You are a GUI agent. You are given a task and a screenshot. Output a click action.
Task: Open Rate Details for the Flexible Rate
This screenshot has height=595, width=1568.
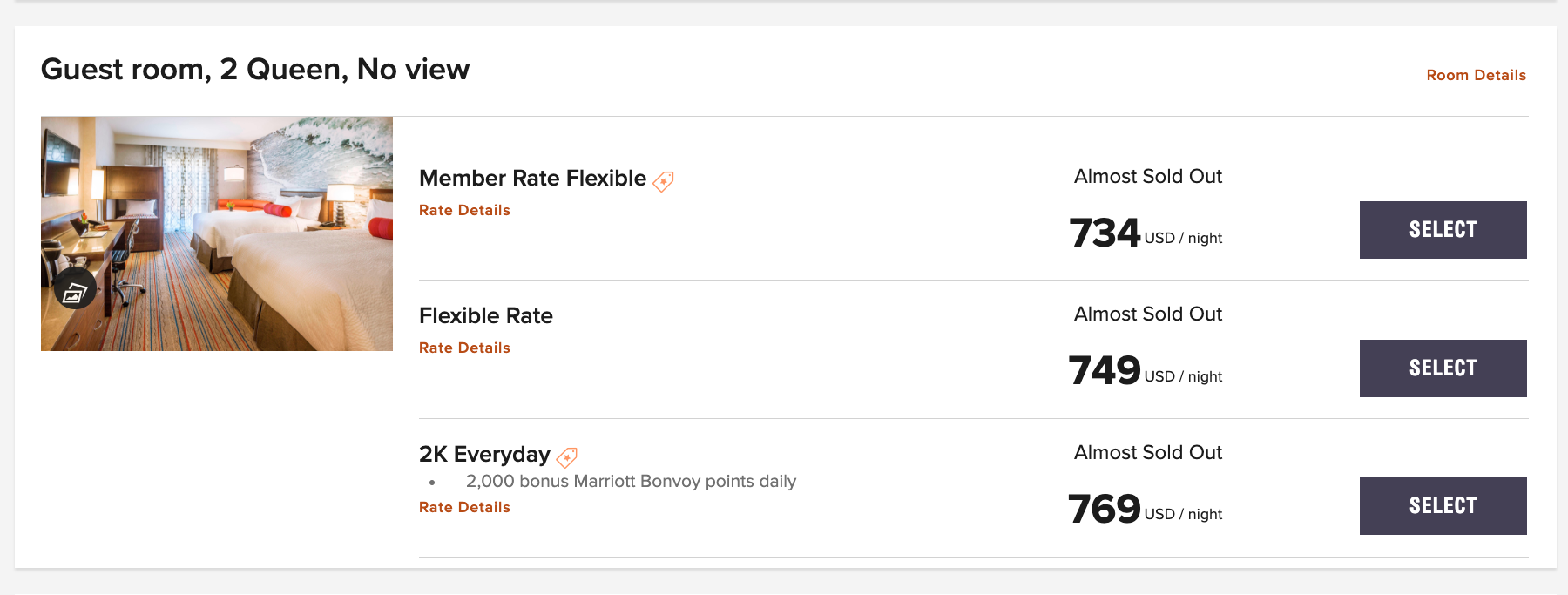tap(464, 348)
